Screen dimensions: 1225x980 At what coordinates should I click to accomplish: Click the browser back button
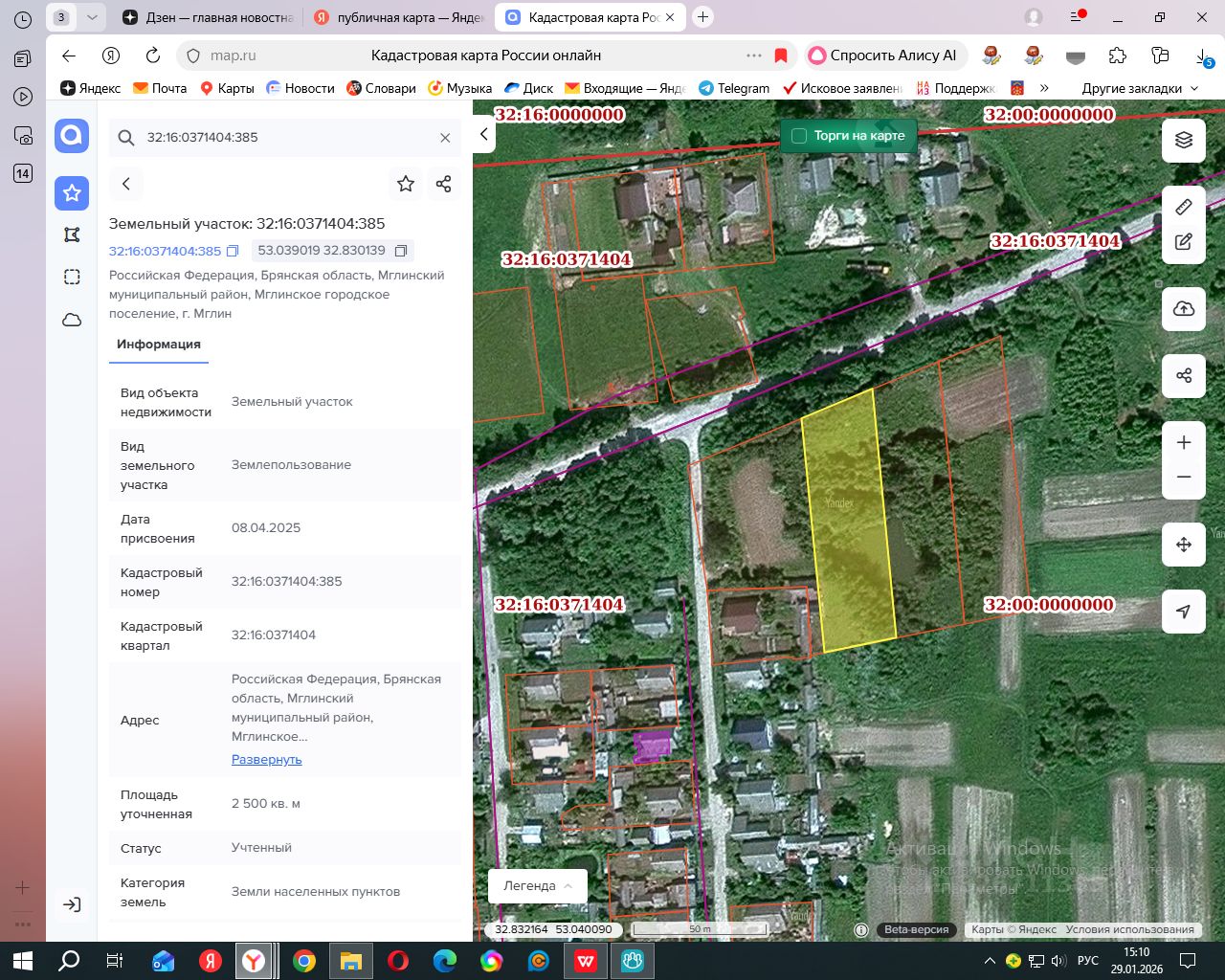click(69, 56)
